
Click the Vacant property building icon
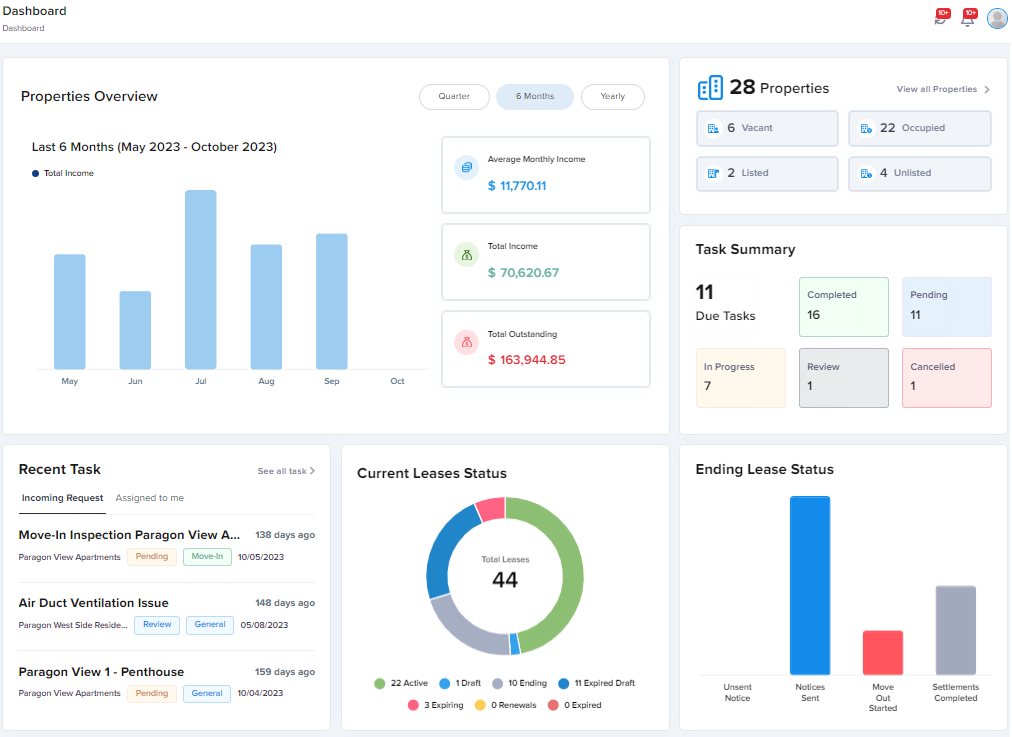713,128
